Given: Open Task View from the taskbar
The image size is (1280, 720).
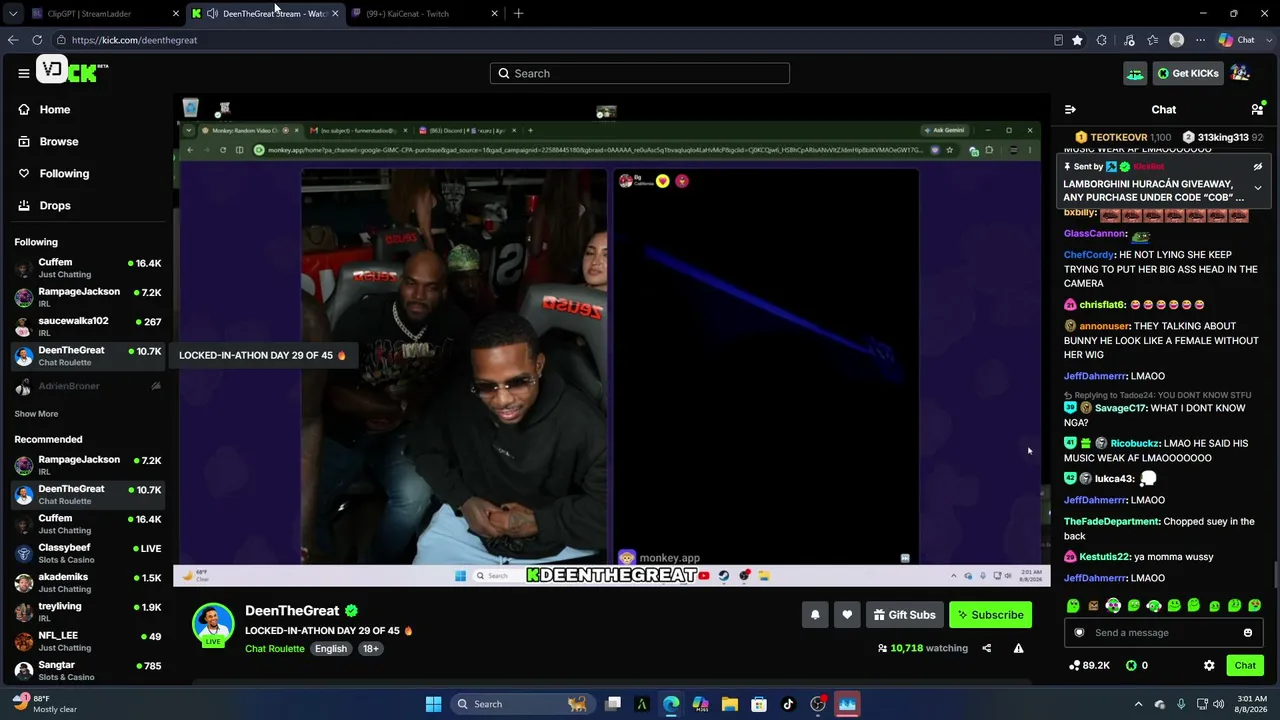Looking at the screenshot, I should point(613,704).
